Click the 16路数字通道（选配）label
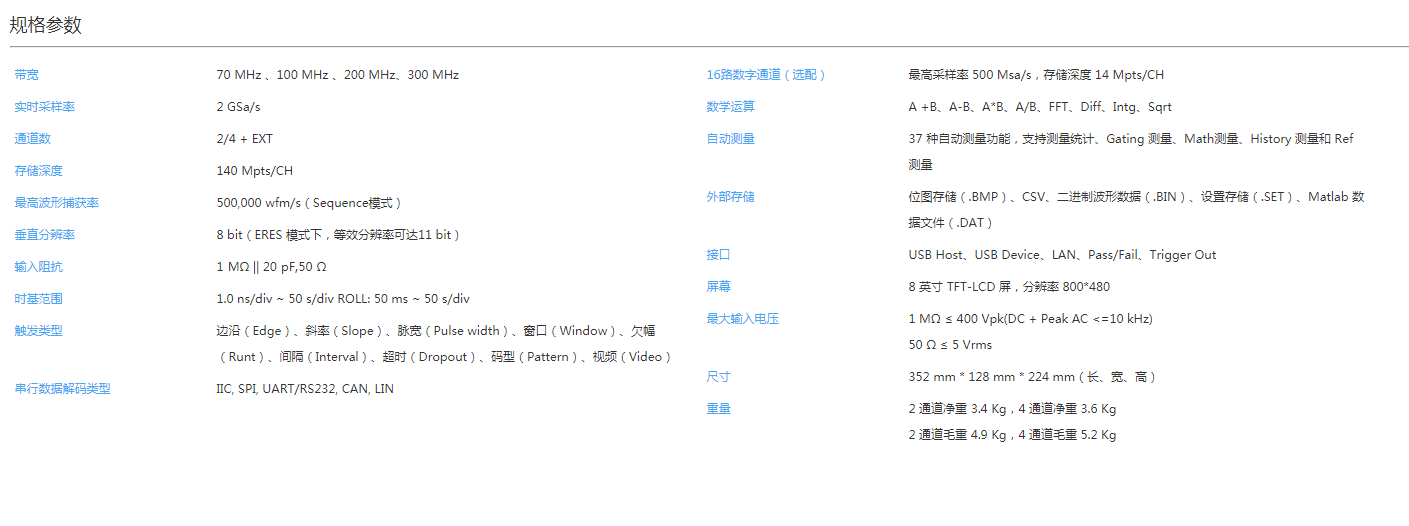This screenshot has width=1409, height=526. 767,75
